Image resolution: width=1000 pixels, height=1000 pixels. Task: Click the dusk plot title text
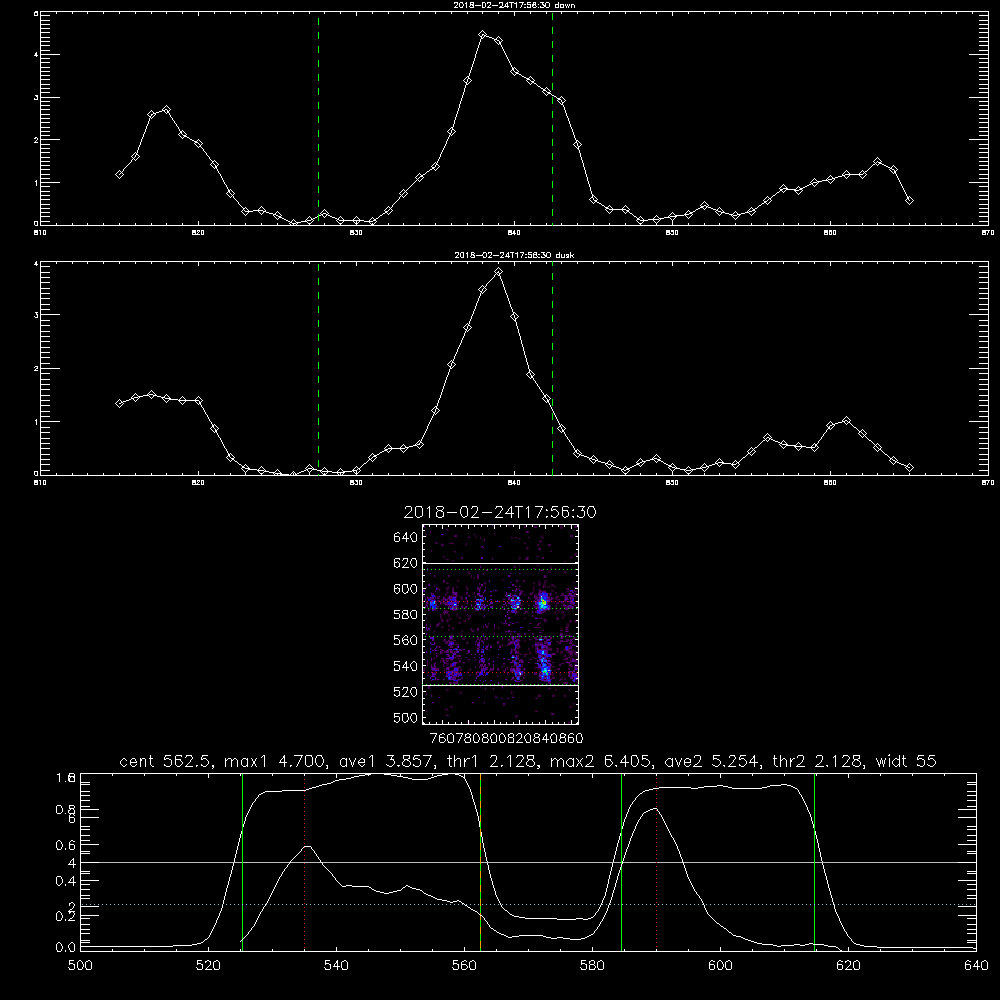514,255
